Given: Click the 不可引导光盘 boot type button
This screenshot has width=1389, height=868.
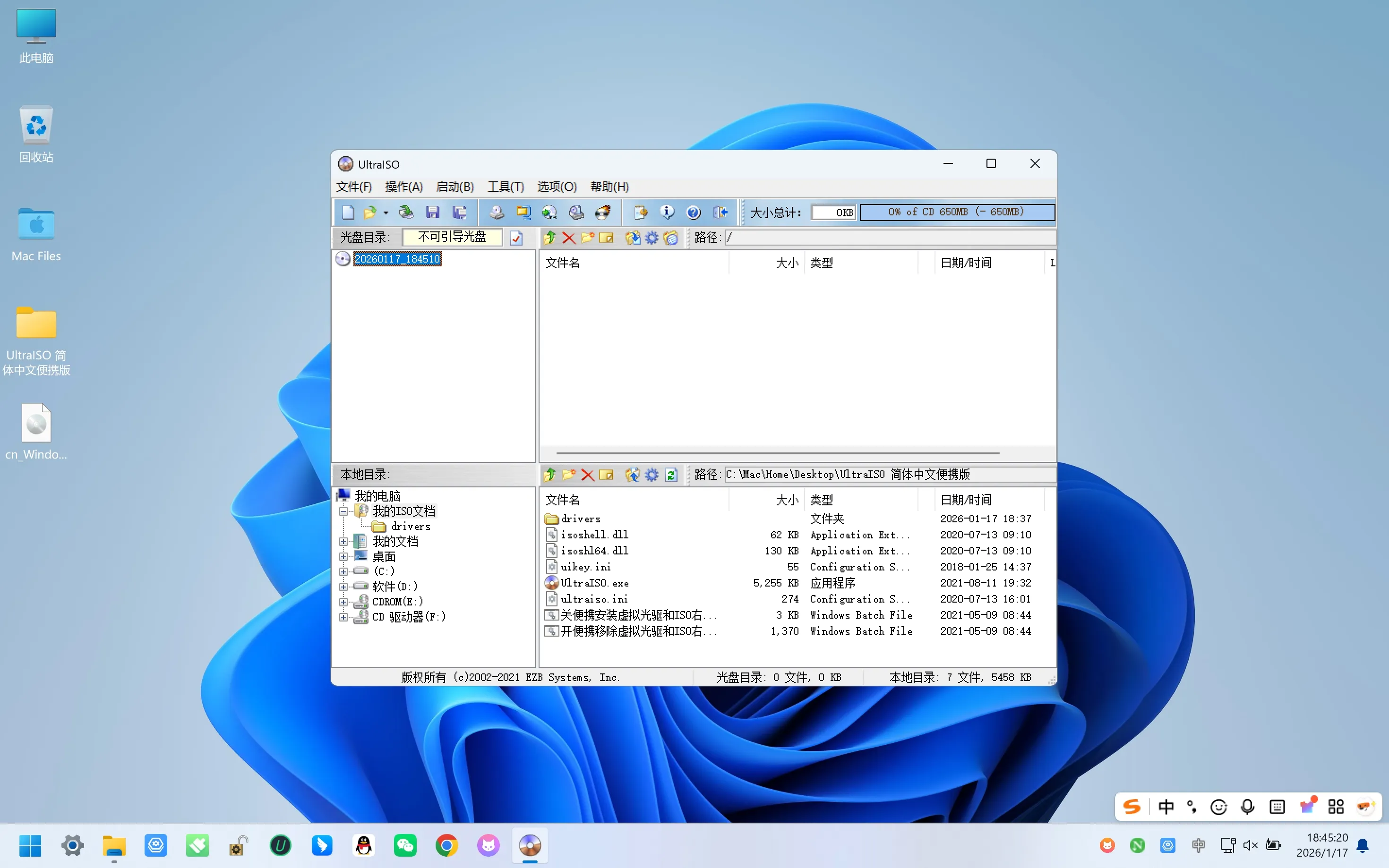Looking at the screenshot, I should click(x=452, y=237).
